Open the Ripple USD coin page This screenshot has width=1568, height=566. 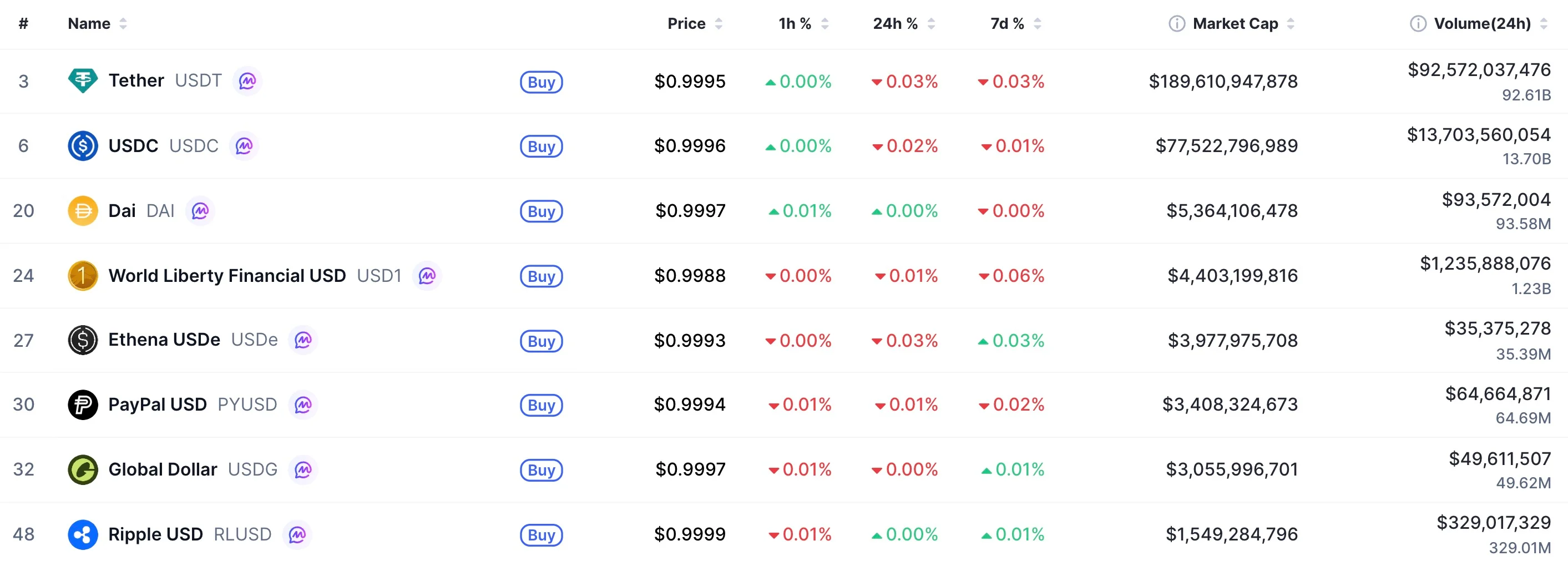[x=155, y=534]
